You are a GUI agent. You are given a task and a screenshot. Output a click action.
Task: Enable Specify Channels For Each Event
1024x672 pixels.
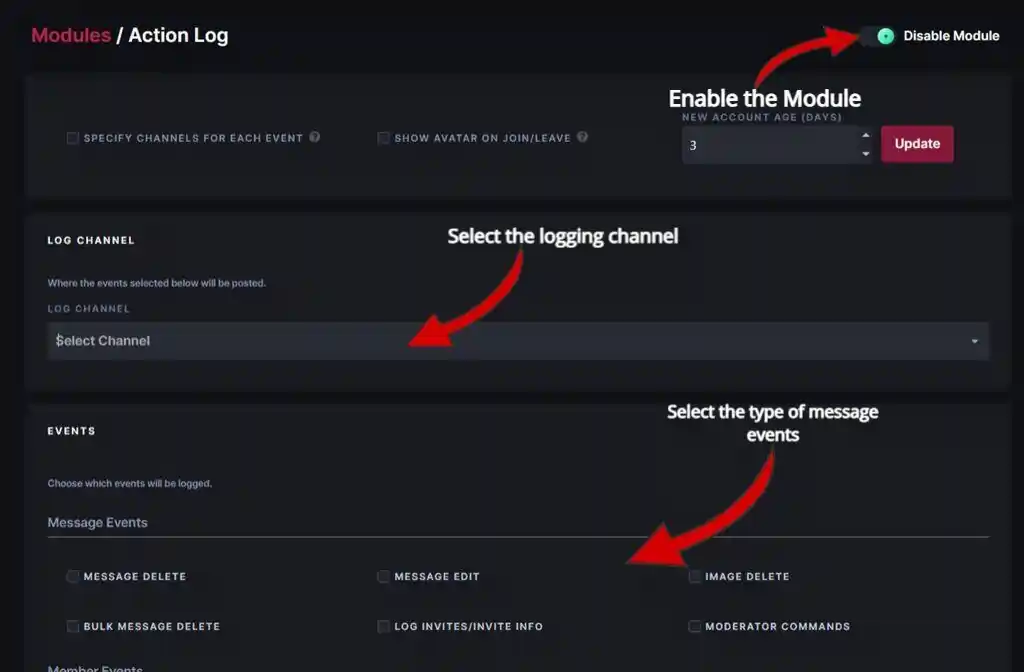coord(73,138)
